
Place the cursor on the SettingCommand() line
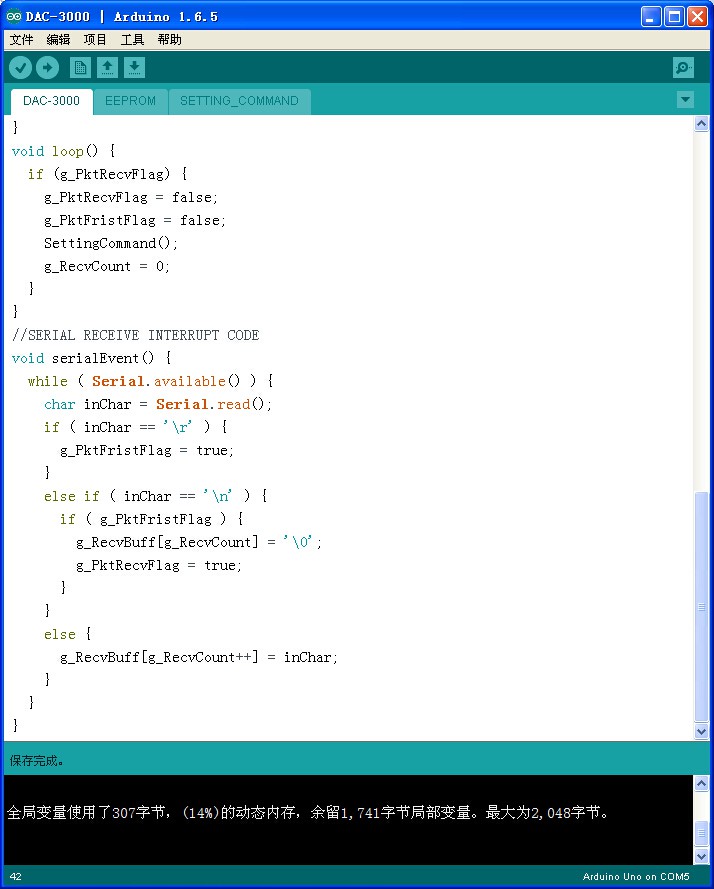[111, 243]
